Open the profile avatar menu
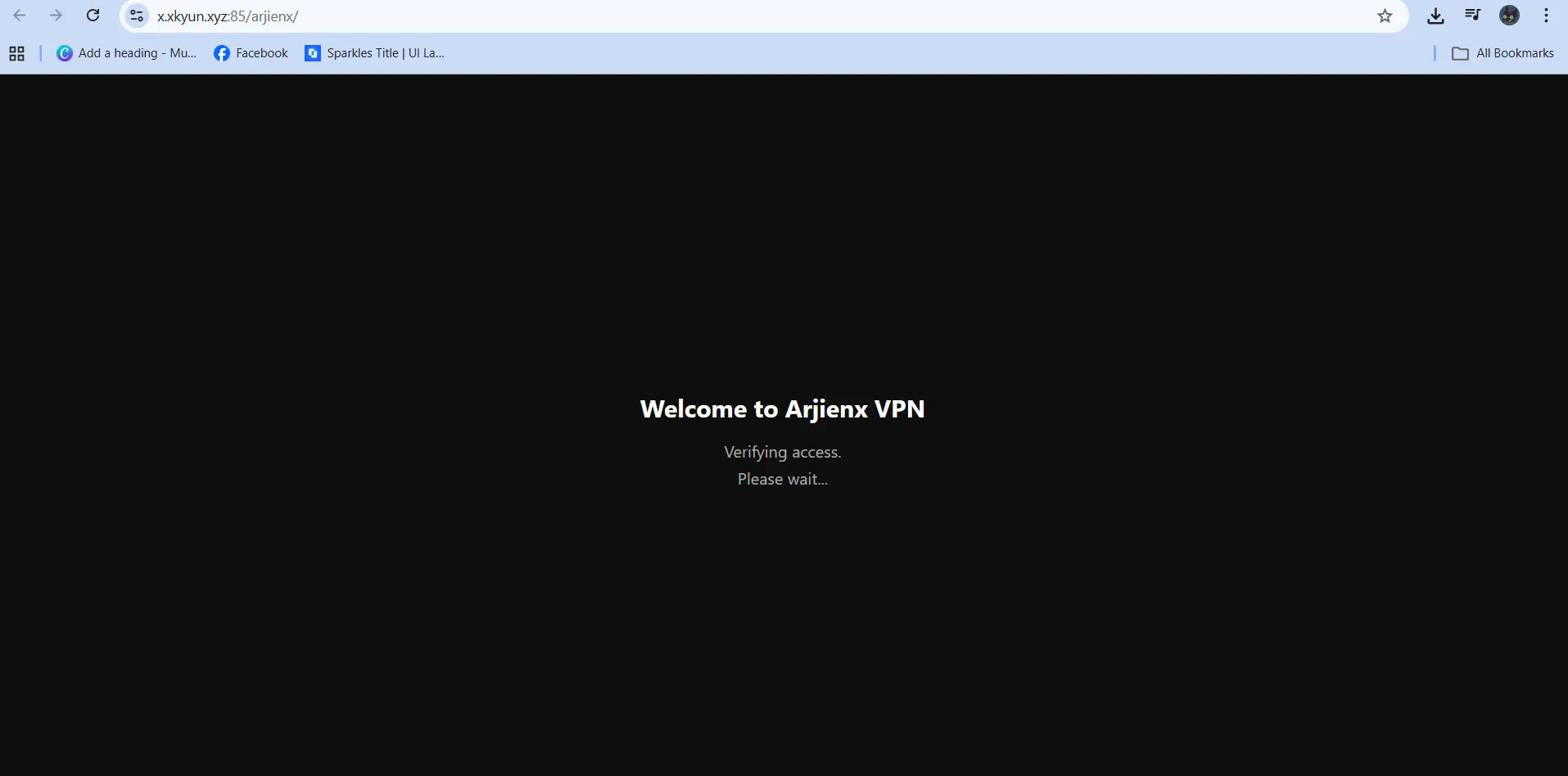 (1509, 16)
